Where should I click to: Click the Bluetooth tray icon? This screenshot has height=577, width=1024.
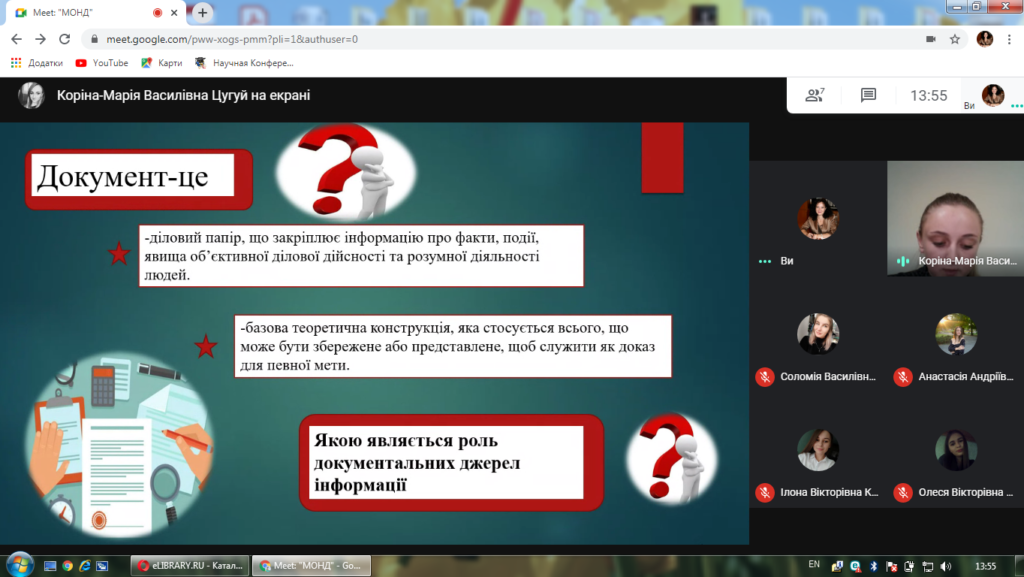pos(874,567)
